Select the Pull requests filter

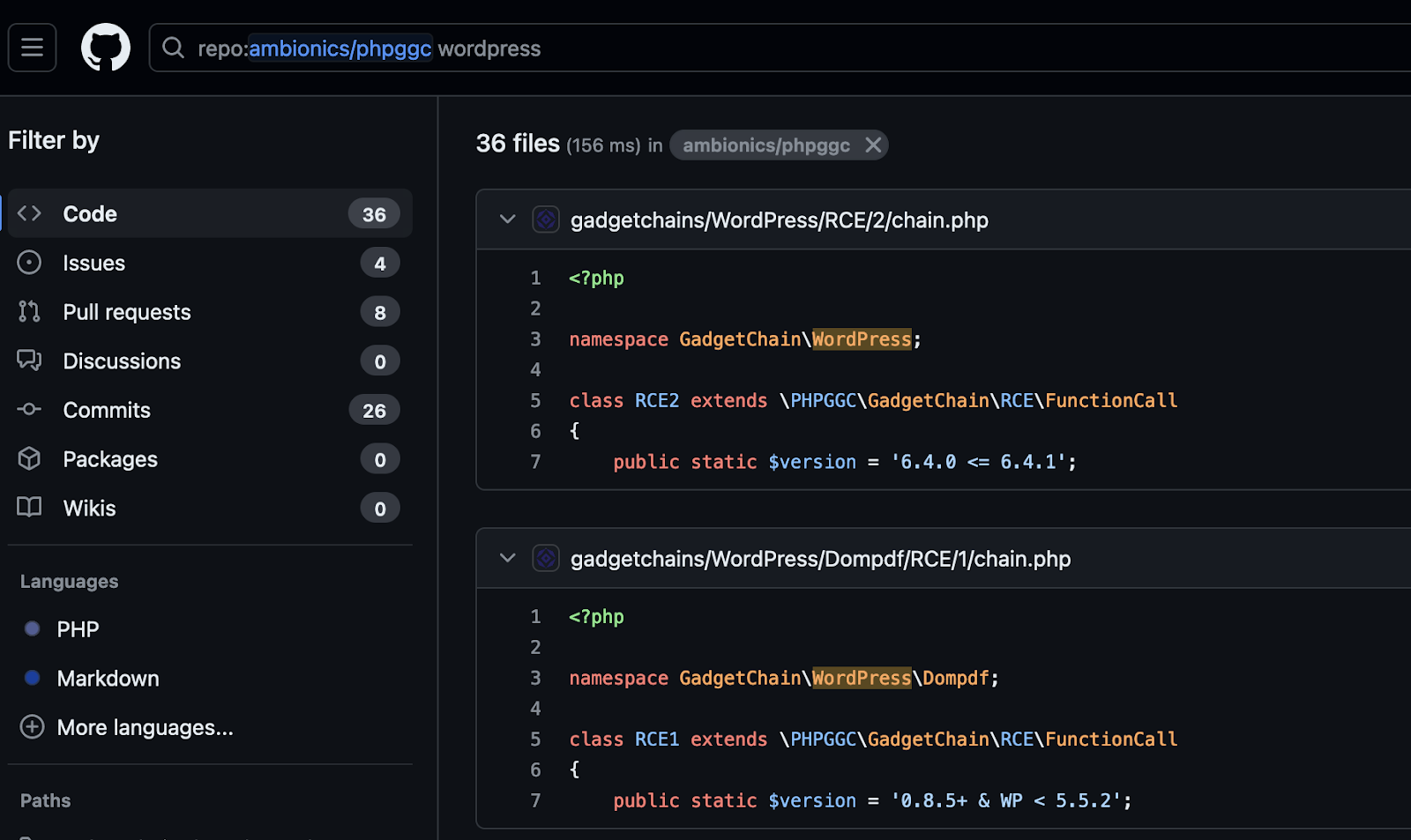click(210, 312)
